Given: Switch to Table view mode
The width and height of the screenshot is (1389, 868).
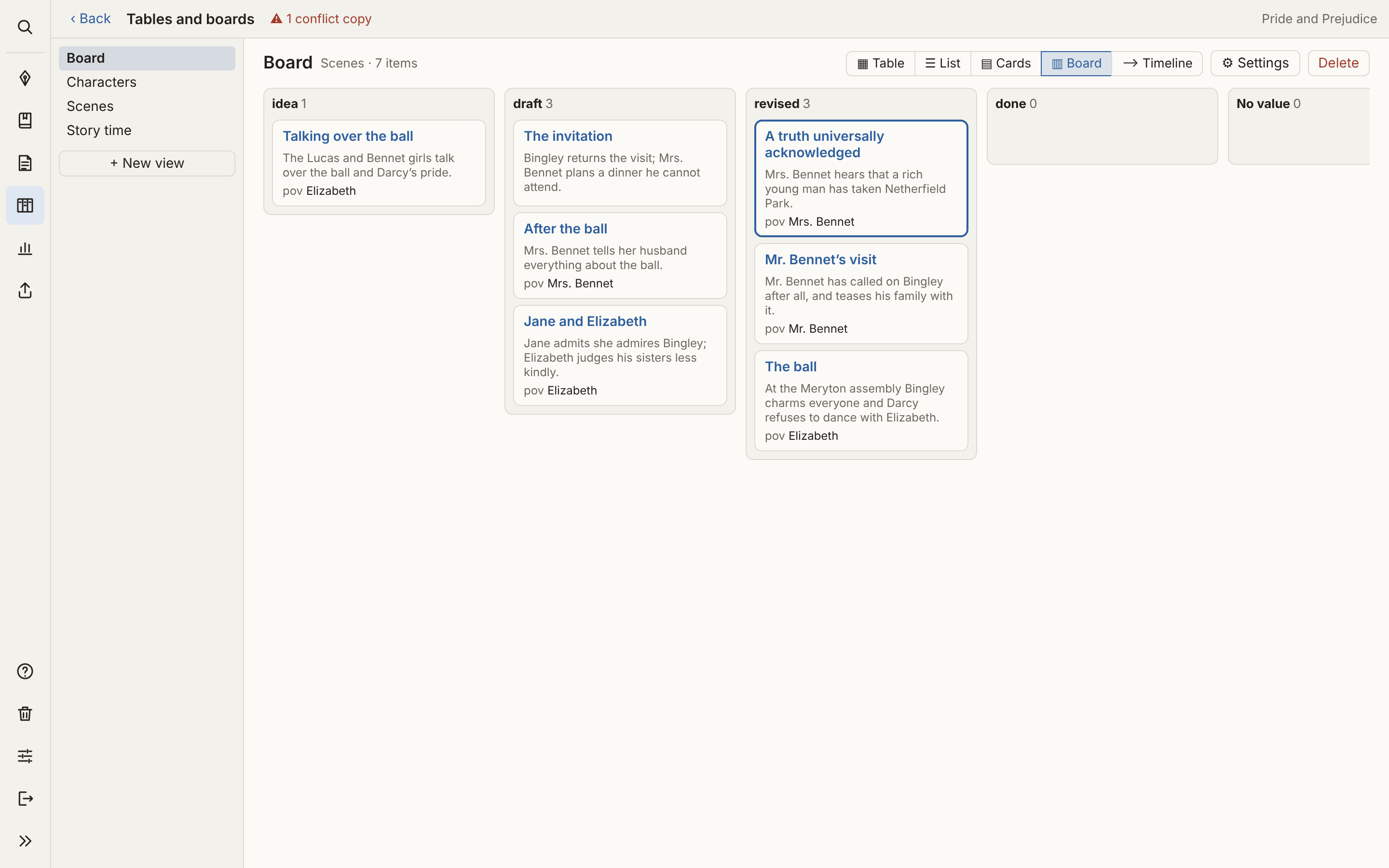Looking at the screenshot, I should (881, 63).
